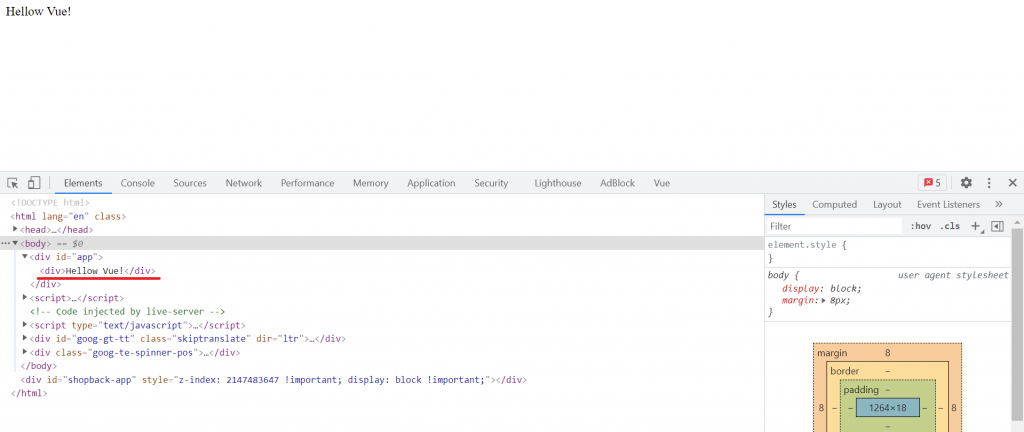Select the Elements tab
The image size is (1024, 432).
coord(83,183)
